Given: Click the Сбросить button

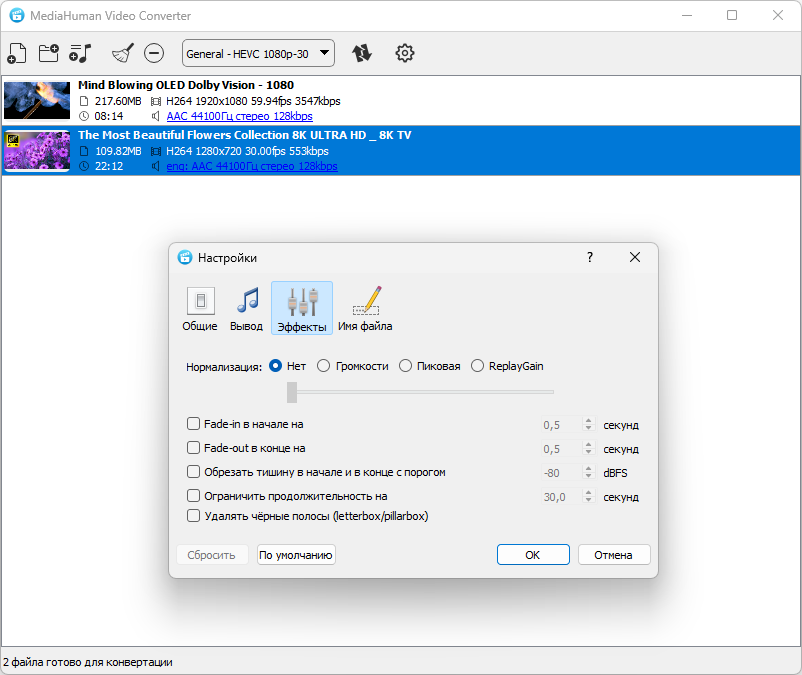Looking at the screenshot, I should pos(212,555).
